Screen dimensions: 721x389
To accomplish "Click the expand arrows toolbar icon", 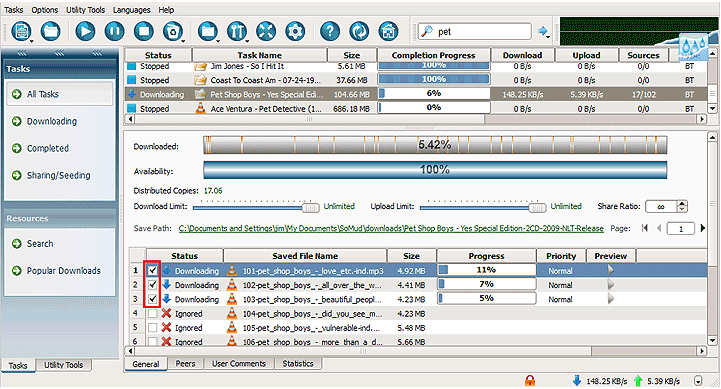I will (266, 31).
